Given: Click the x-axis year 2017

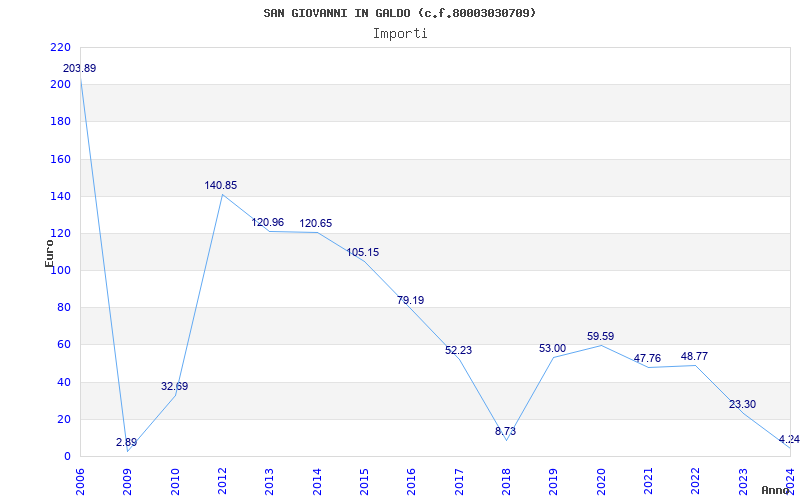Looking at the screenshot, I should pos(459,481).
